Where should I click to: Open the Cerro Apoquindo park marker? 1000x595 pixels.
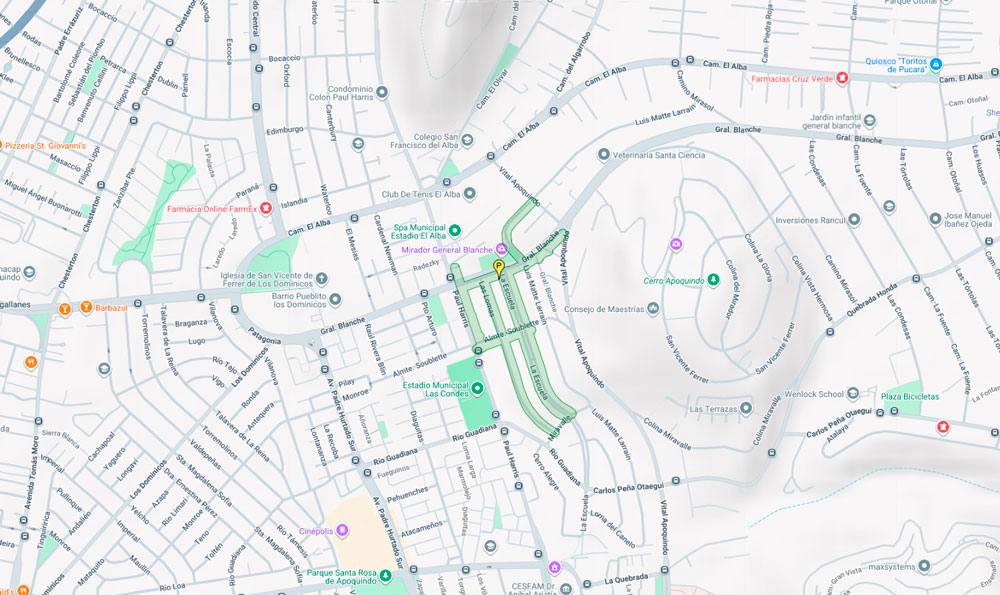[x=713, y=281]
